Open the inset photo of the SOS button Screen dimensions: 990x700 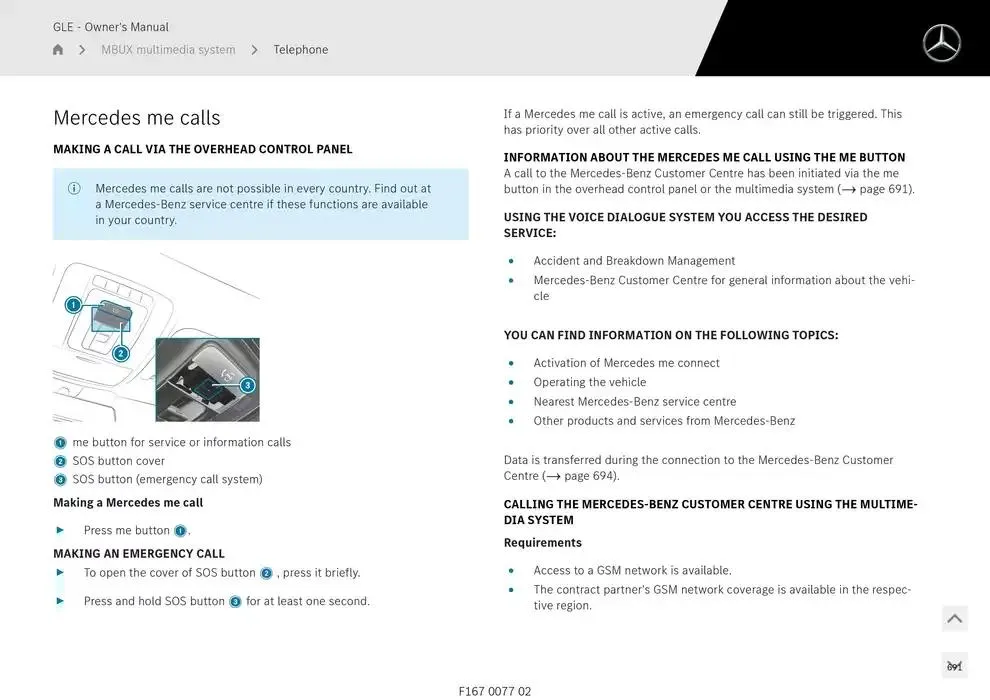[207, 379]
